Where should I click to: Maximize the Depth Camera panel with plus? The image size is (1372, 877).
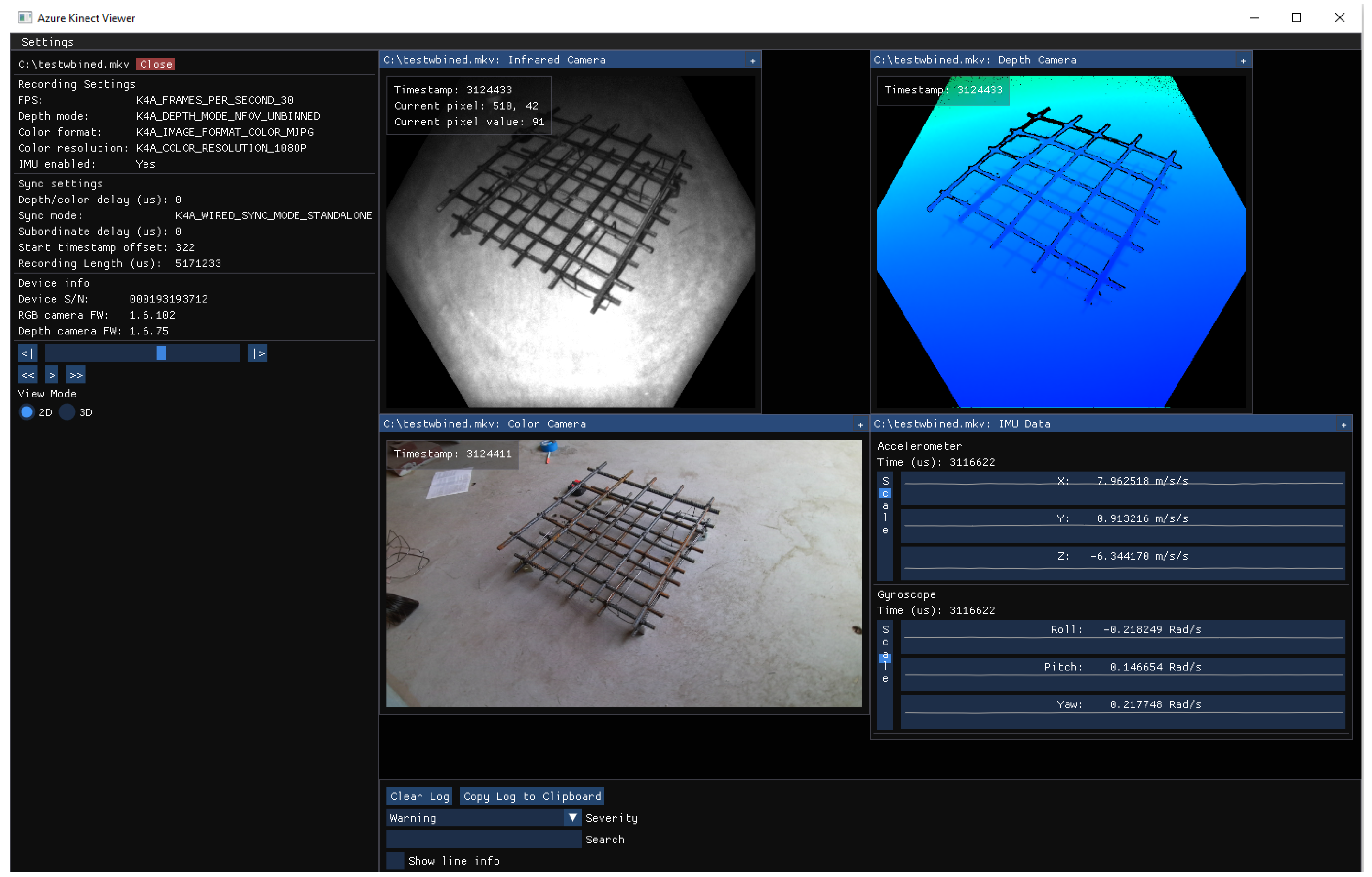click(1243, 60)
